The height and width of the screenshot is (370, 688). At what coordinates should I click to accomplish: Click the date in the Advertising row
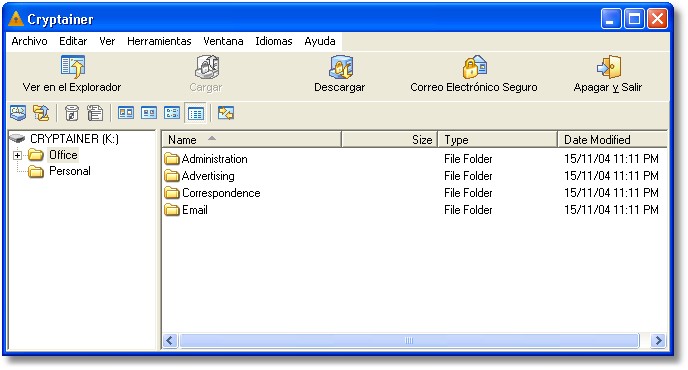coord(611,176)
